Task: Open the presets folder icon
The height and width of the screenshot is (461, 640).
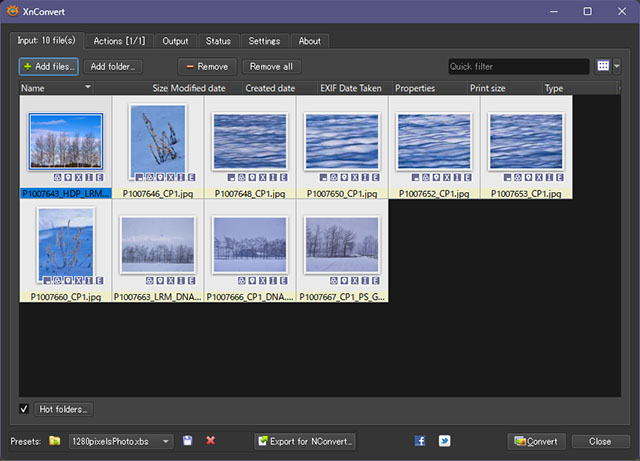Action: (54, 441)
